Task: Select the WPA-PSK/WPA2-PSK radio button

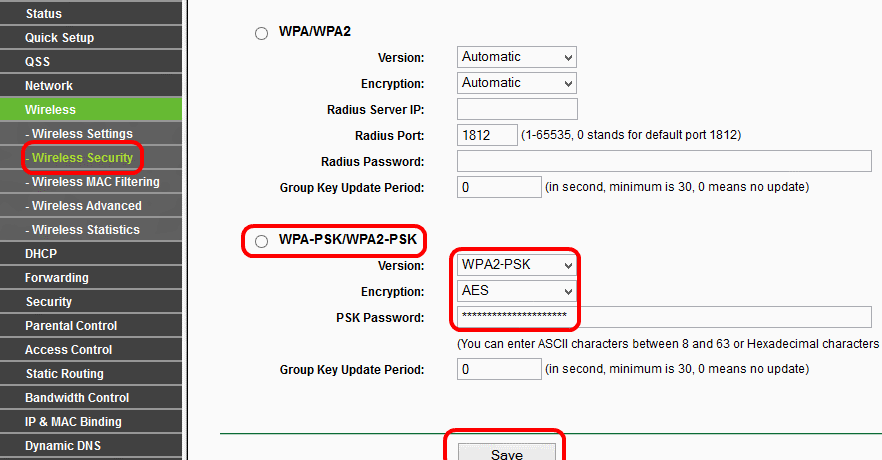Action: [262, 241]
